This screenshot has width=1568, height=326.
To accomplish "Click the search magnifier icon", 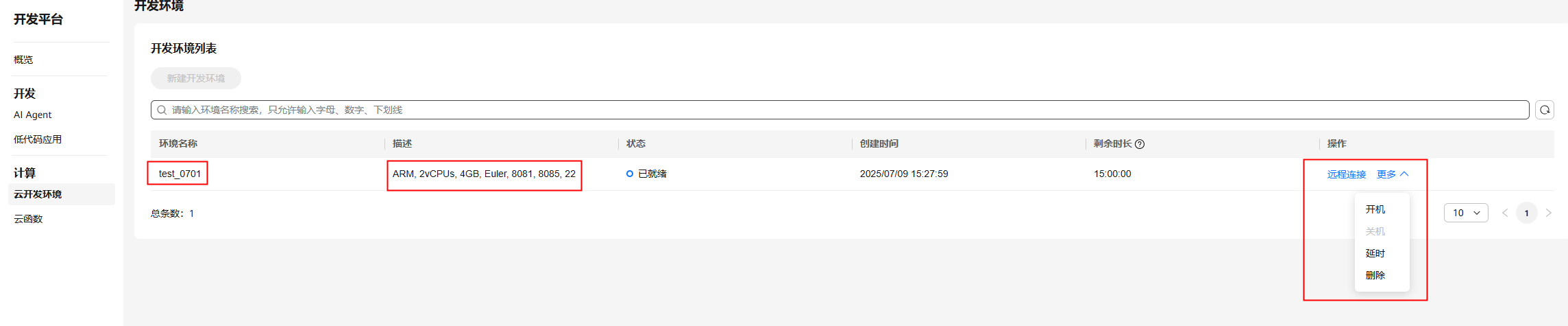I will pyautogui.click(x=162, y=110).
